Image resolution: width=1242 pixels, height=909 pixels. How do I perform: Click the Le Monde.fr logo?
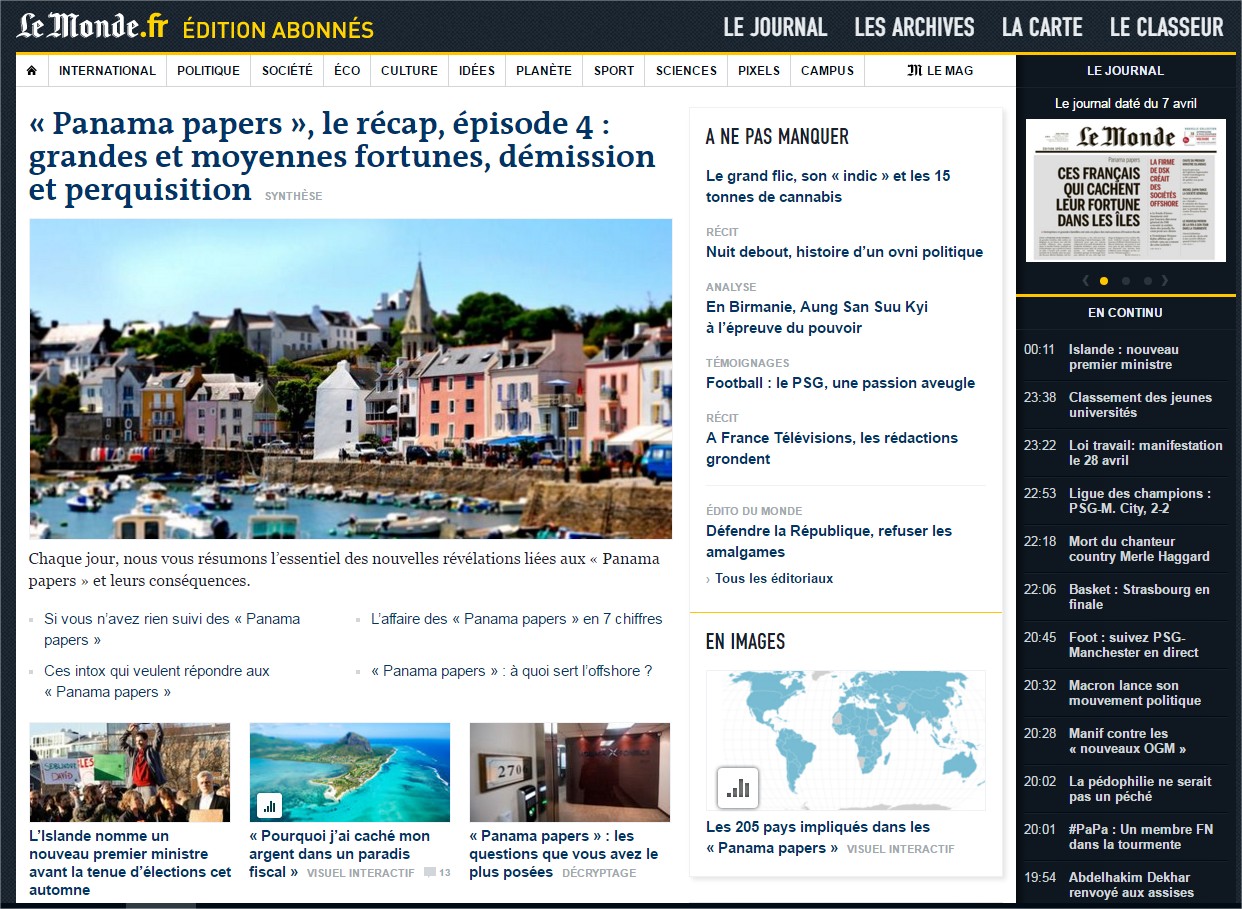(x=92, y=27)
